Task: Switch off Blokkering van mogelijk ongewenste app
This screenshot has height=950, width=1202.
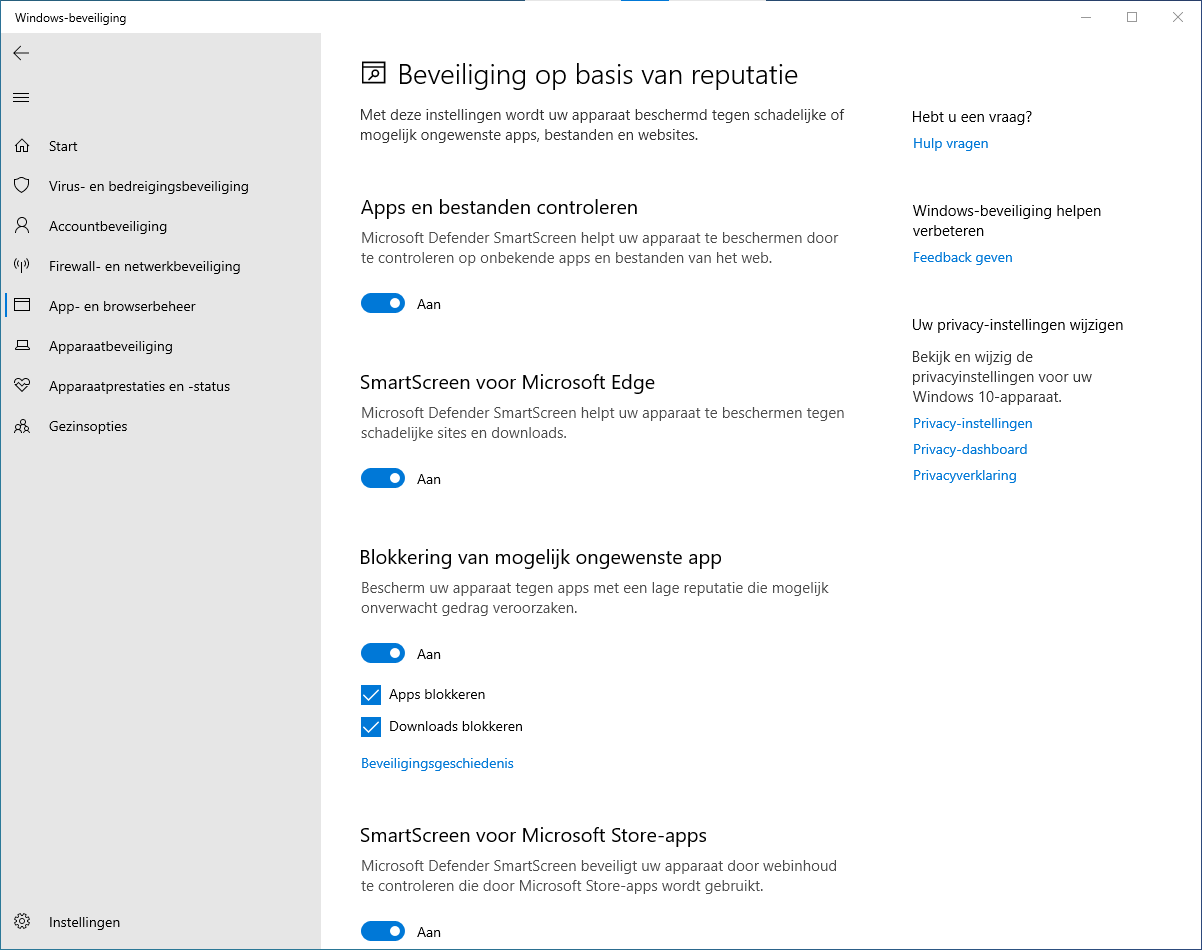Action: (383, 654)
